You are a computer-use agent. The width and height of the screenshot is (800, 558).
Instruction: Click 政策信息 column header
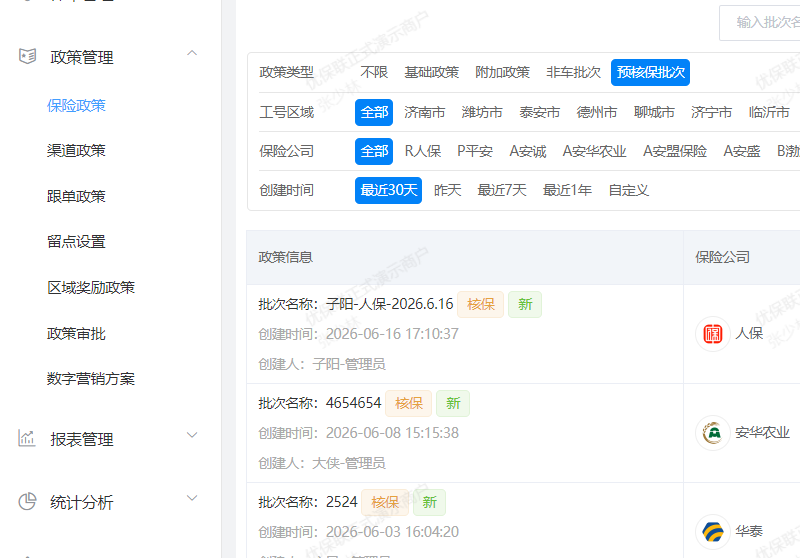tap(286, 257)
